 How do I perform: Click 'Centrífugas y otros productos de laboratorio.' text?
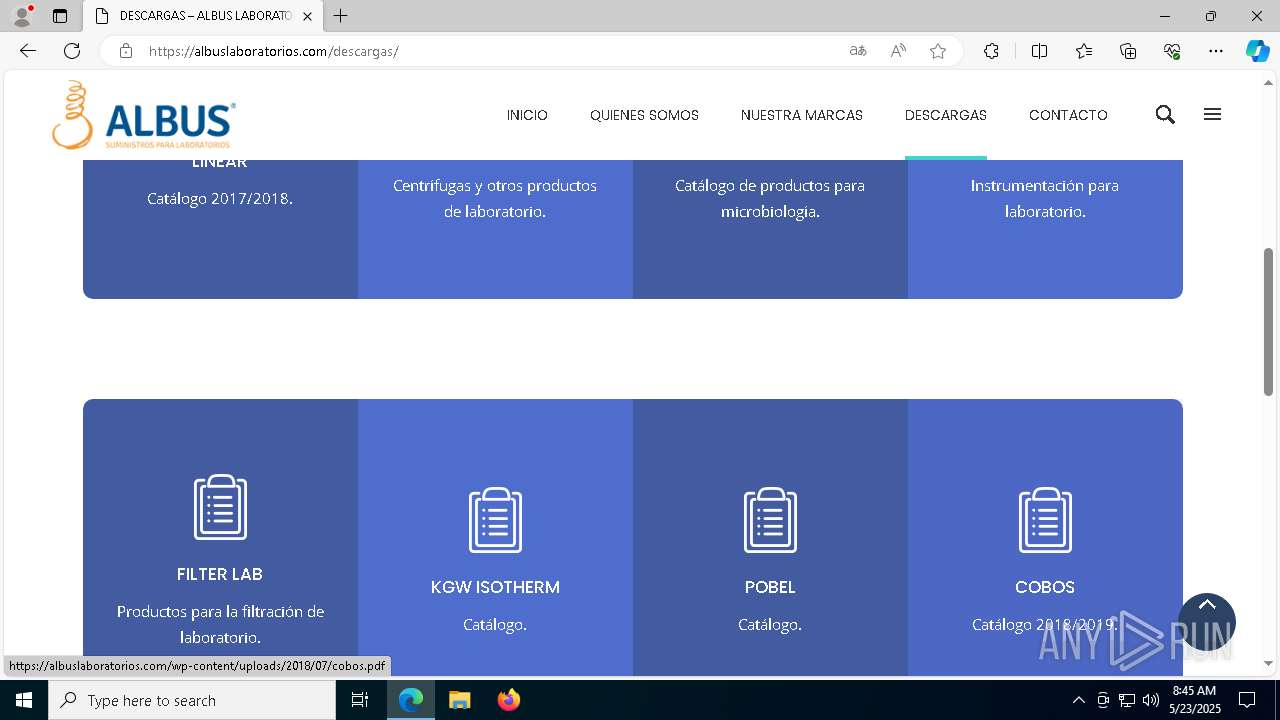[x=495, y=198]
